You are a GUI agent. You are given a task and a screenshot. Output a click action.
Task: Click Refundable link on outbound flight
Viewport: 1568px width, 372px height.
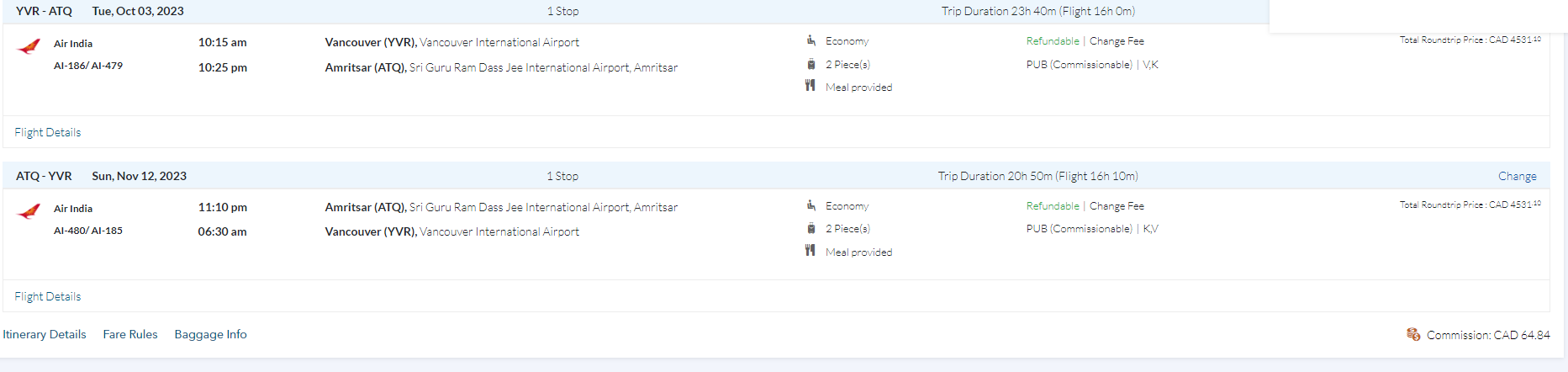[x=1053, y=41]
